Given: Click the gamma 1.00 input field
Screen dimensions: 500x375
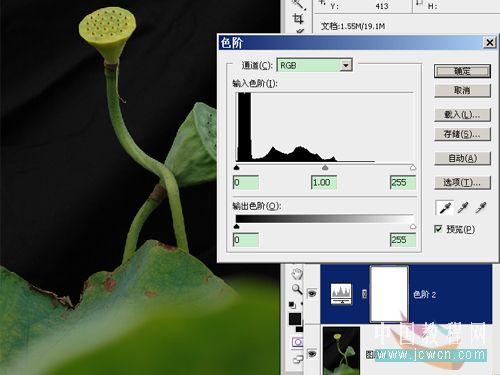Looking at the screenshot, I should click(324, 182).
